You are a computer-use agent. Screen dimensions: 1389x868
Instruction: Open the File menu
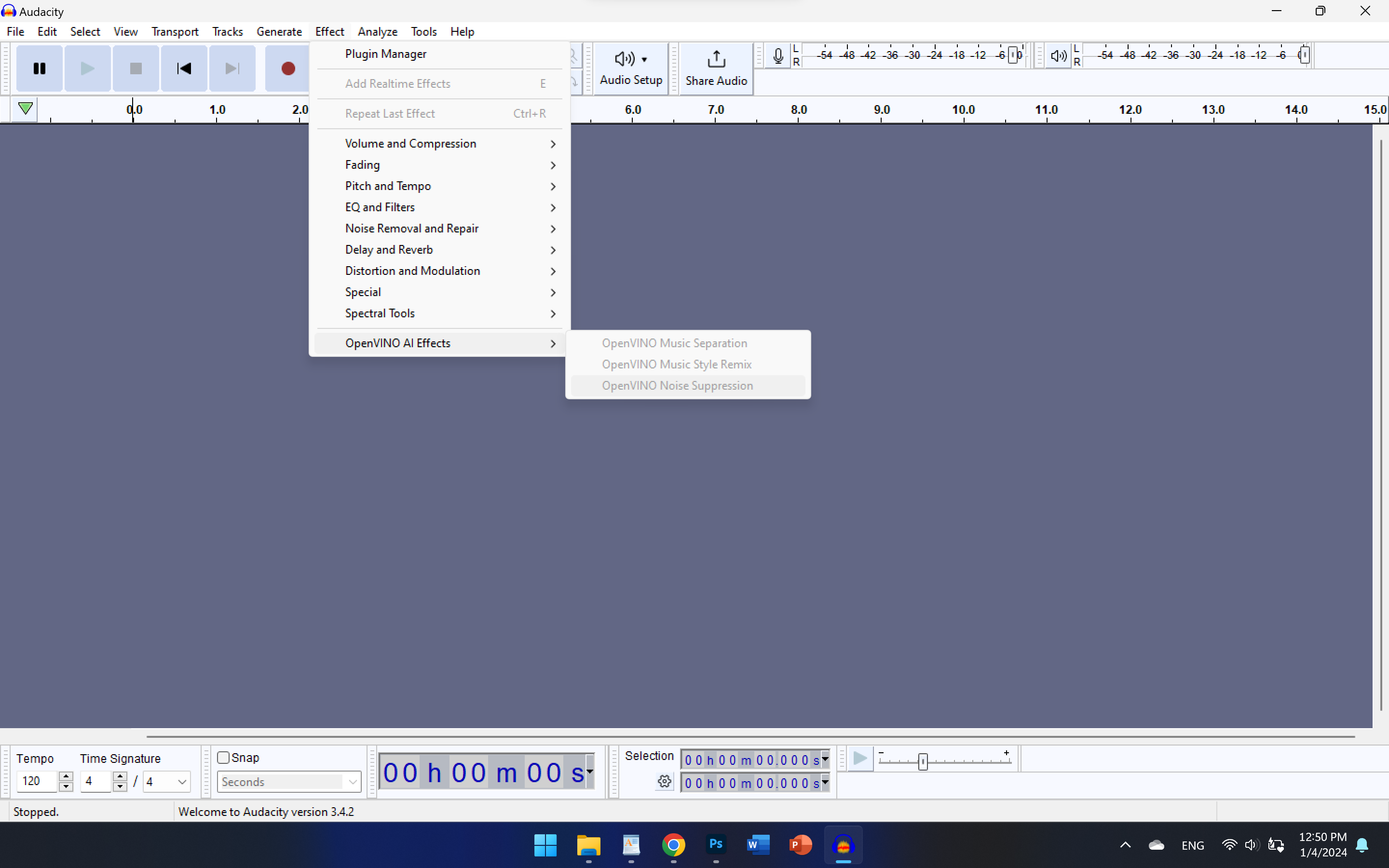15,31
